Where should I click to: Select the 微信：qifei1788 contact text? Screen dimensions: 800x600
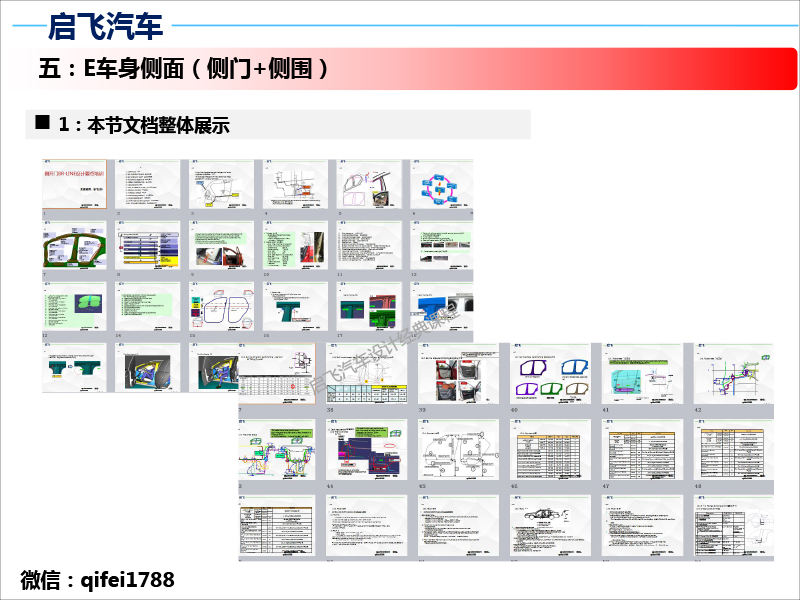click(x=97, y=580)
